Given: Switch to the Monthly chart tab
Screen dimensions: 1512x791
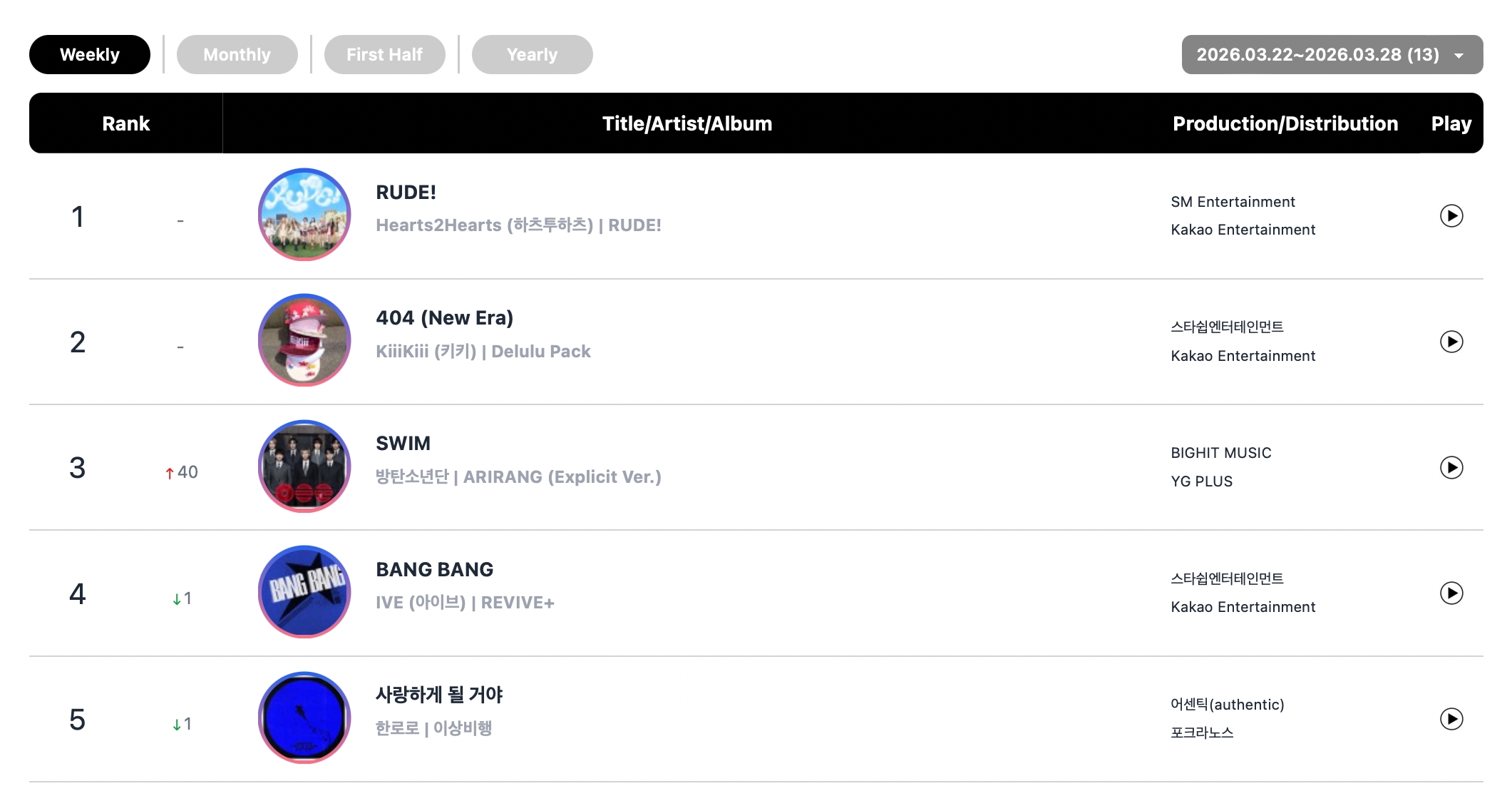Looking at the screenshot, I should (237, 55).
